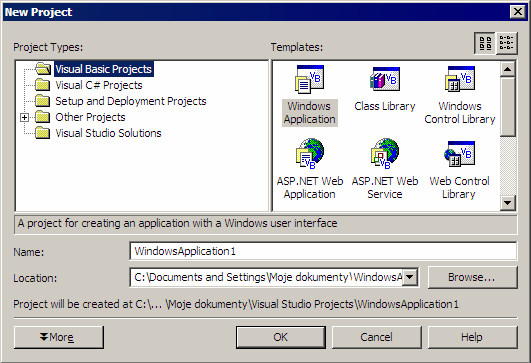531x363 pixels.
Task: Click the Other Projects folder icon
Action: [43, 117]
